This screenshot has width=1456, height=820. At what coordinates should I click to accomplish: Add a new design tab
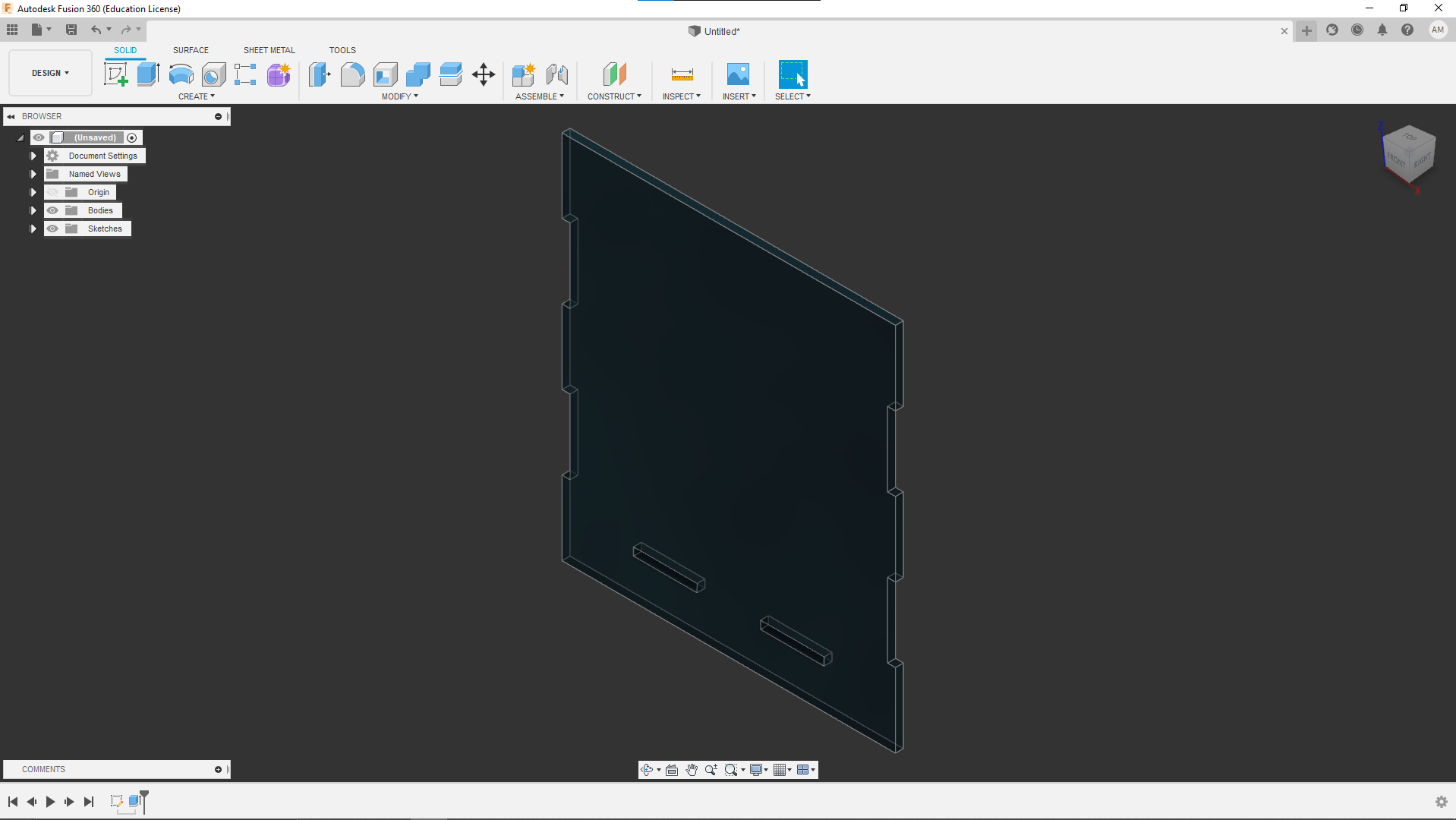pos(1306,30)
